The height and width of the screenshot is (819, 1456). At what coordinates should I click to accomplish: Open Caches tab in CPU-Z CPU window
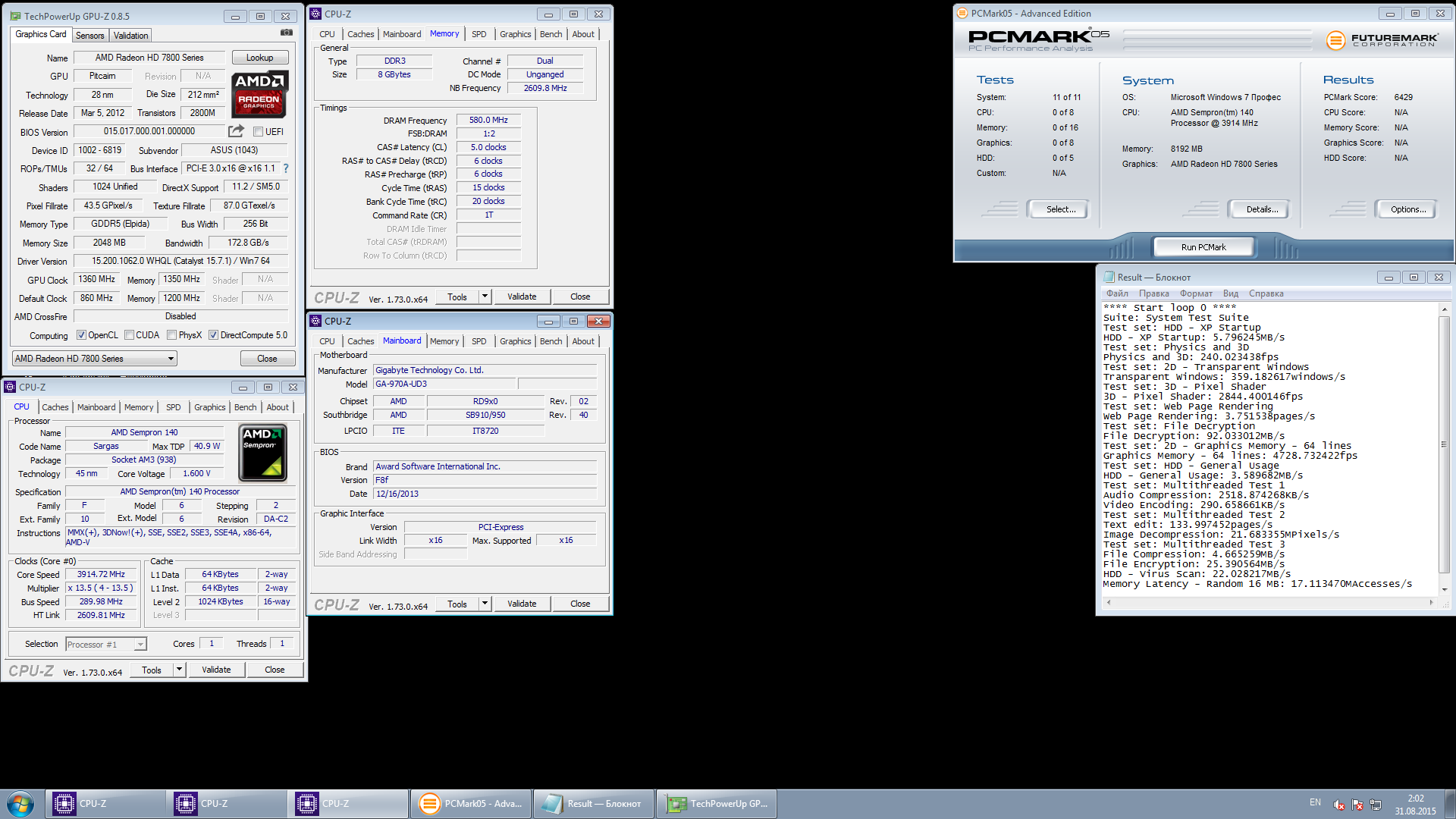pos(55,407)
